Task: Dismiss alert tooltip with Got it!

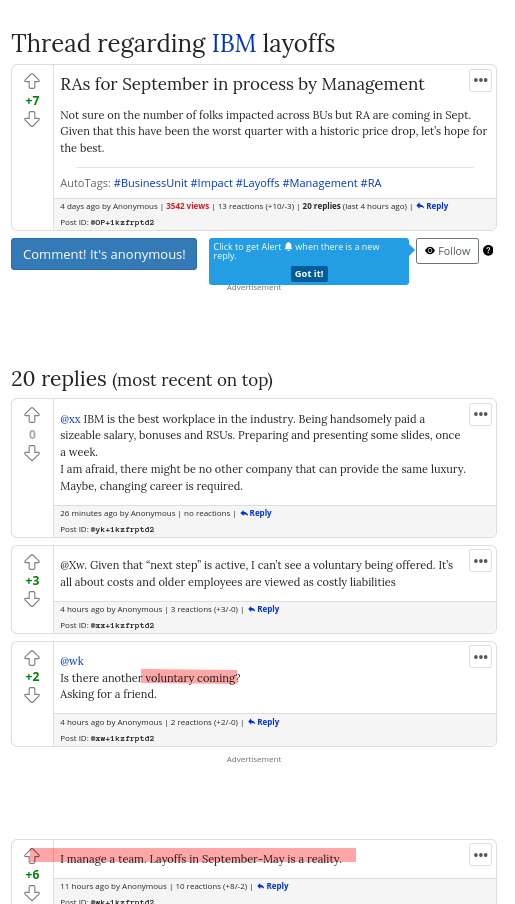Action: click(x=309, y=274)
